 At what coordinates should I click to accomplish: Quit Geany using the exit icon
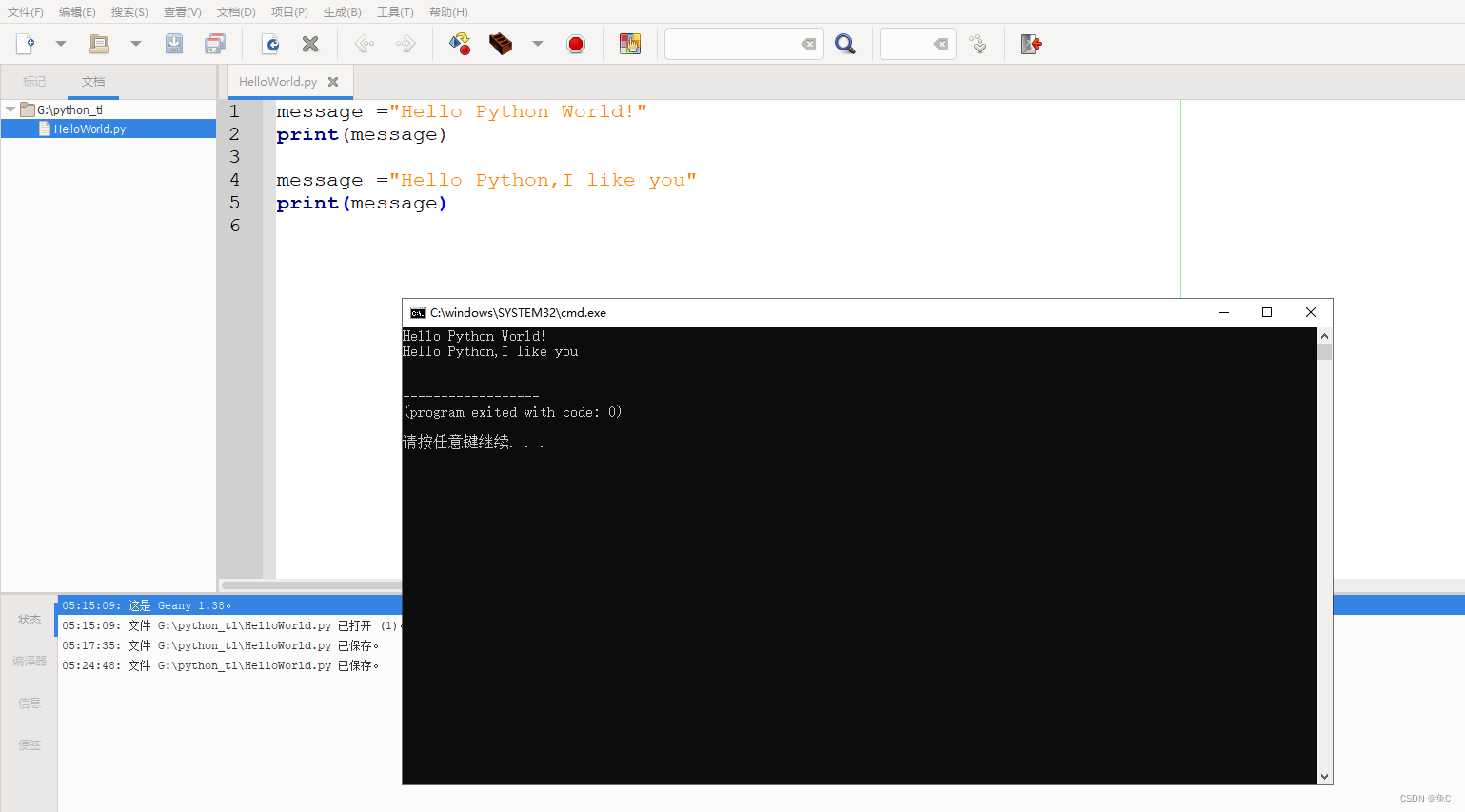pos(1032,44)
